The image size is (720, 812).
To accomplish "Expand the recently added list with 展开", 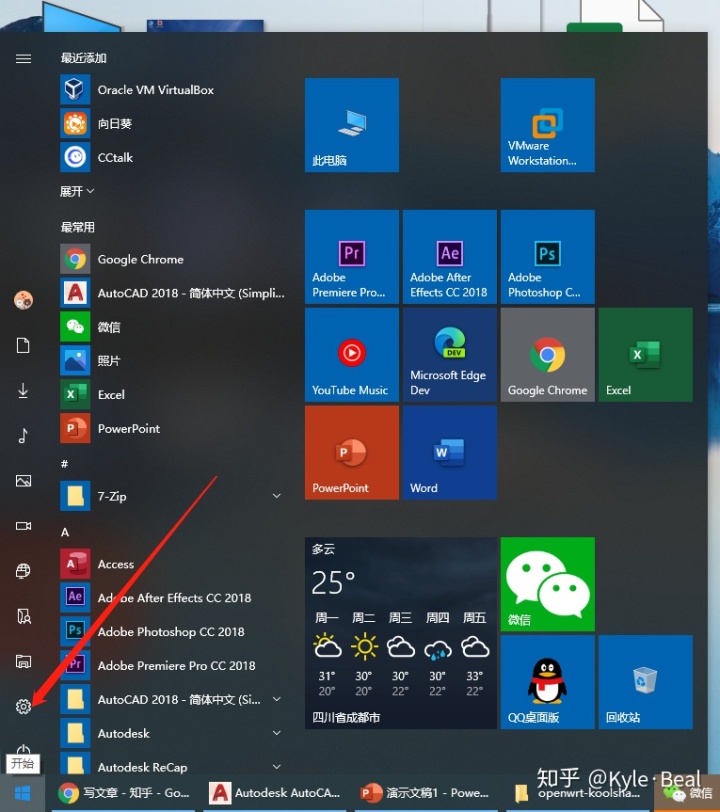I will (77, 192).
